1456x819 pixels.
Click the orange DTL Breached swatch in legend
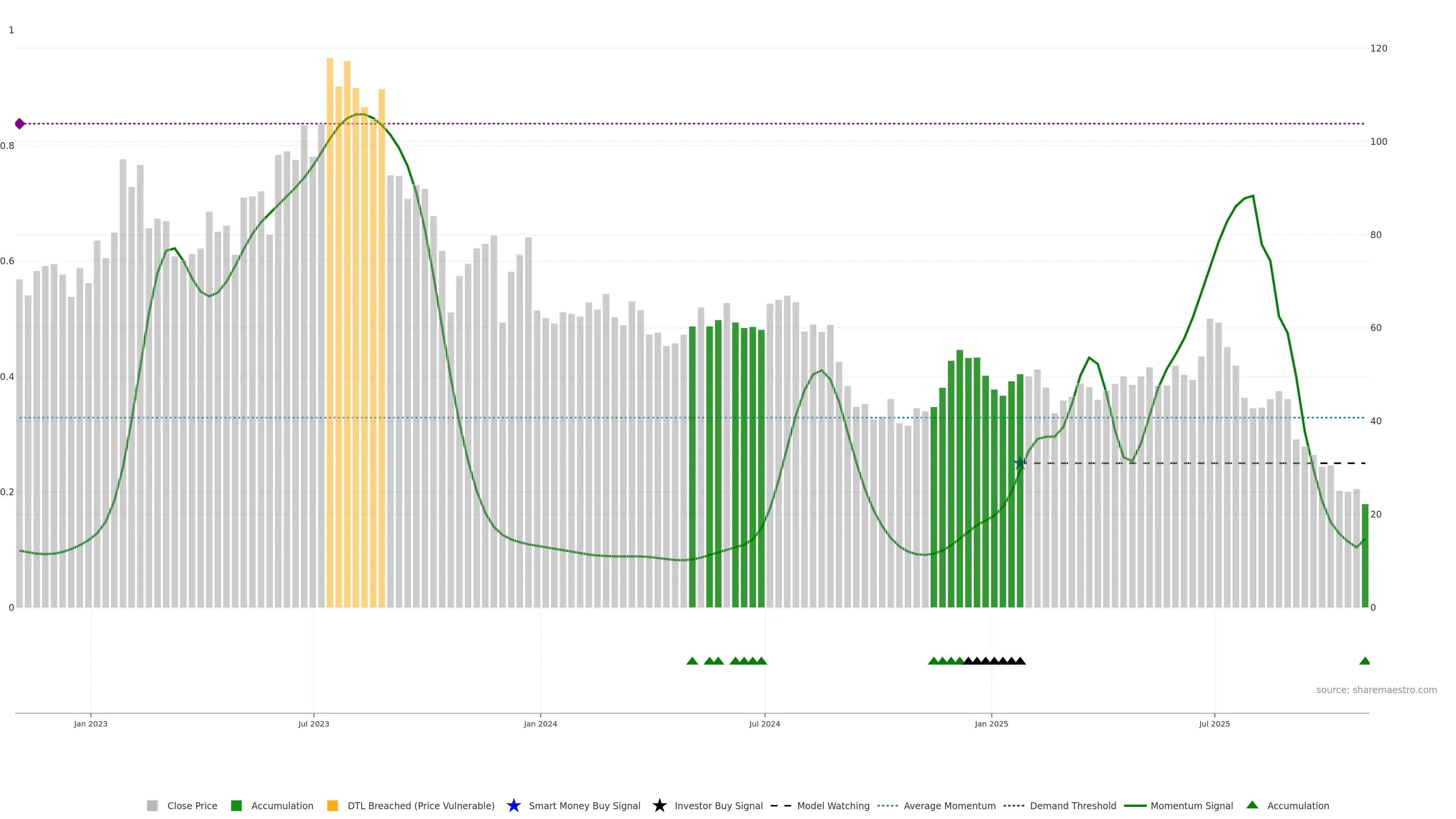point(333,806)
